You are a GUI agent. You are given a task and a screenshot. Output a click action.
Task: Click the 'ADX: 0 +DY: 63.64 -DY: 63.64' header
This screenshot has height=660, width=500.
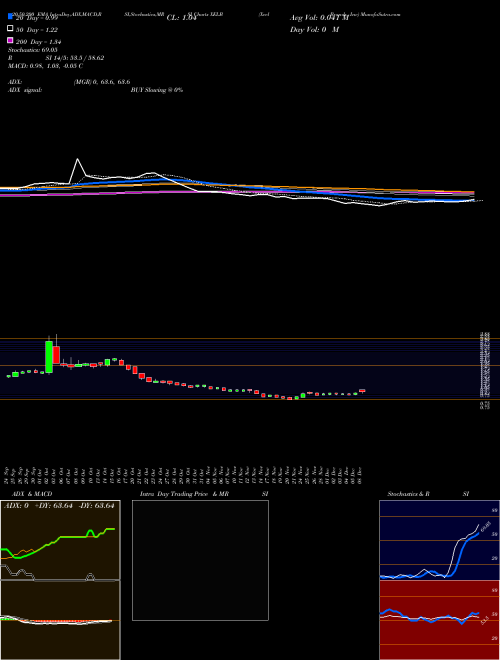[59, 506]
